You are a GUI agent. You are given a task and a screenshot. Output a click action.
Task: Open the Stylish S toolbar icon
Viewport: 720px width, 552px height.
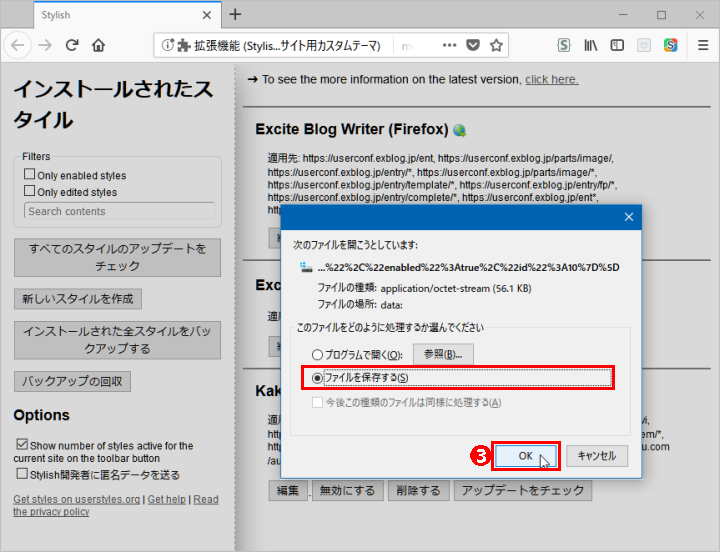click(x=563, y=45)
